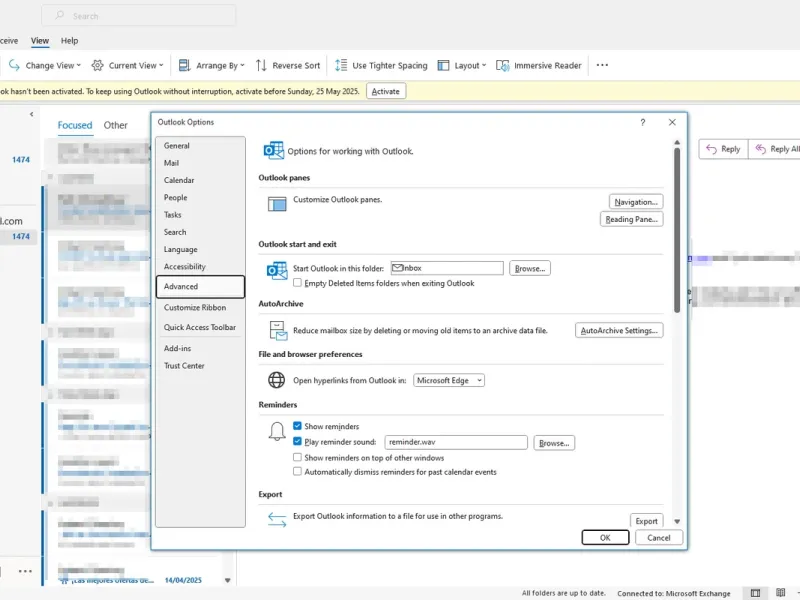Image resolution: width=800 pixels, height=600 pixels.
Task: Click the Export arrows icon
Action: click(x=277, y=519)
